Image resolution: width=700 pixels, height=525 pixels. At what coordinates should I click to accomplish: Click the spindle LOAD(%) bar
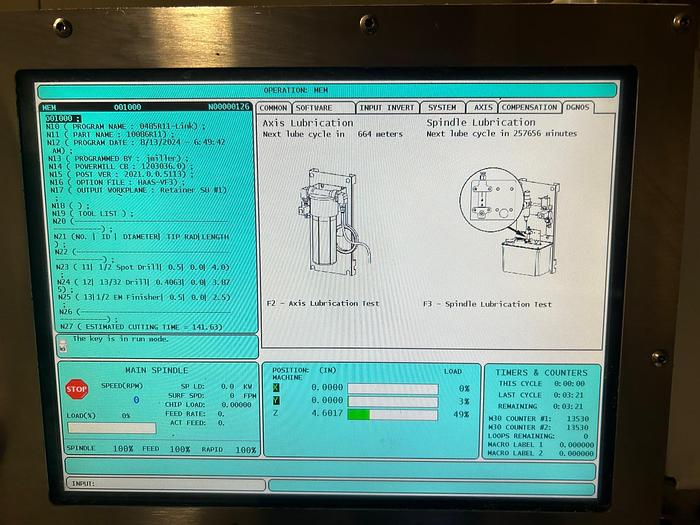click(111, 428)
